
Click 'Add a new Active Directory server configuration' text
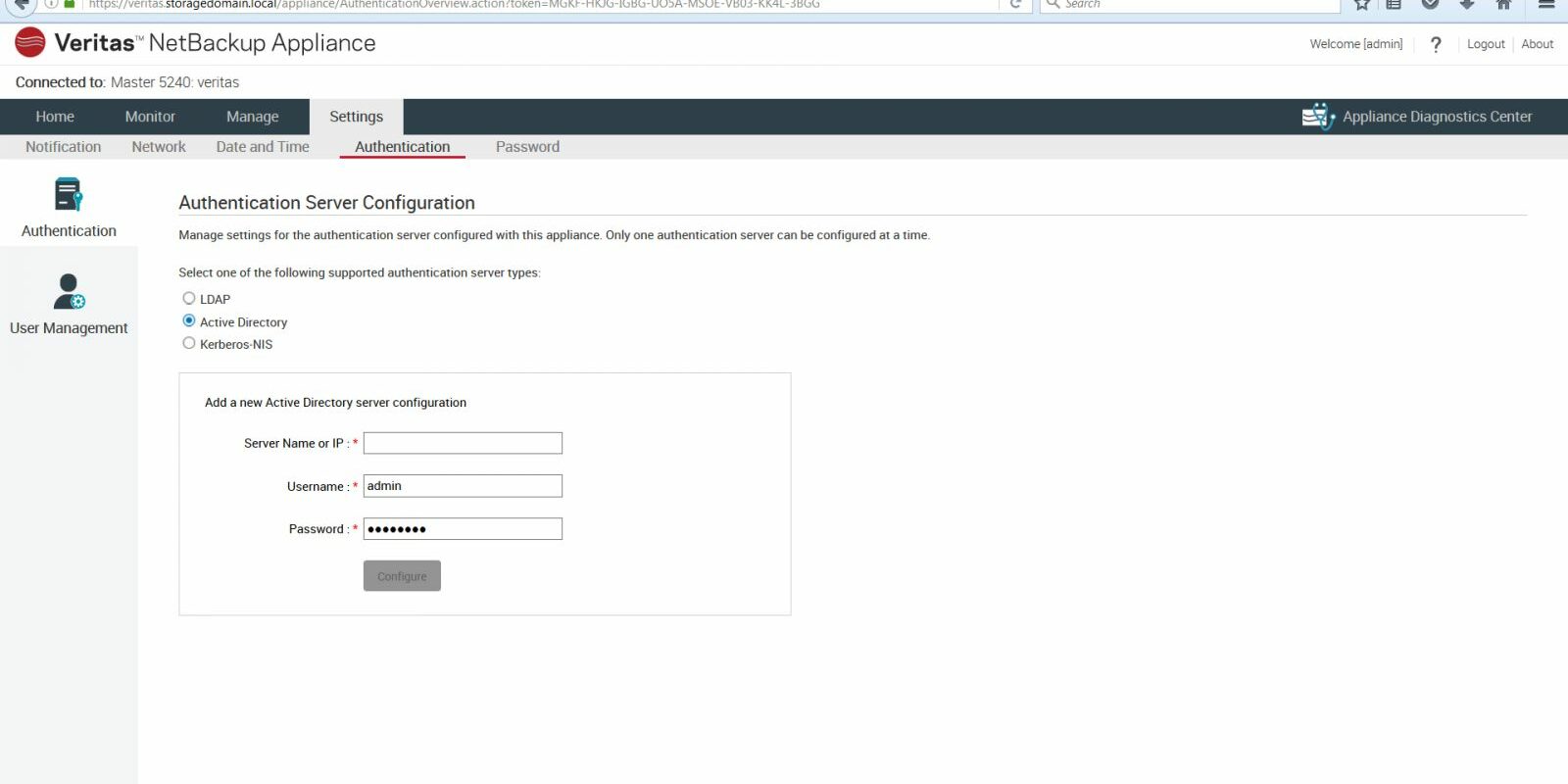coord(335,403)
